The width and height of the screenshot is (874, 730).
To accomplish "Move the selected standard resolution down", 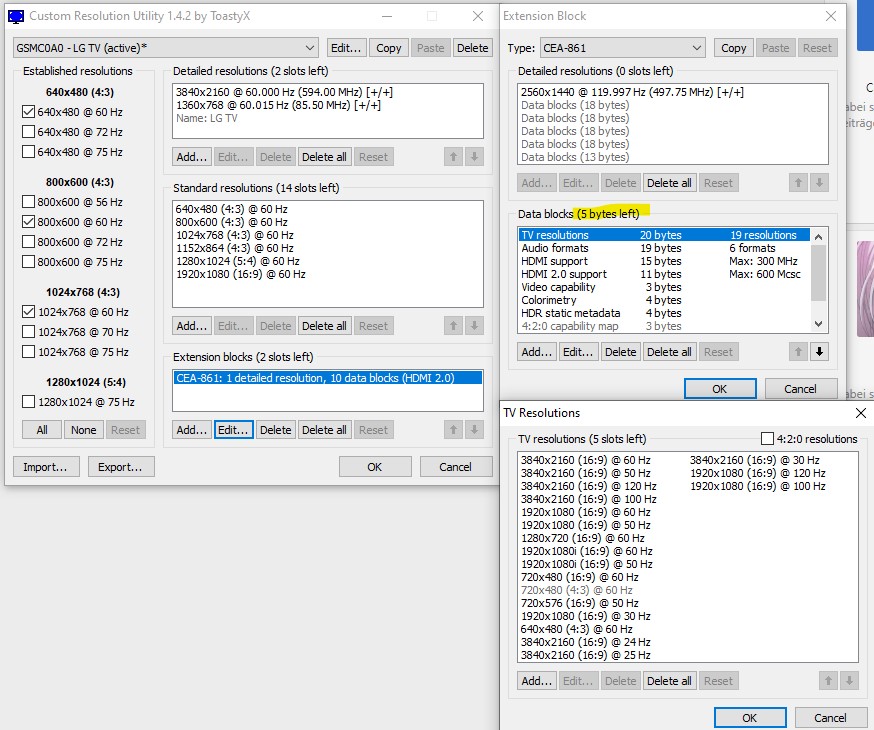I will 472,325.
